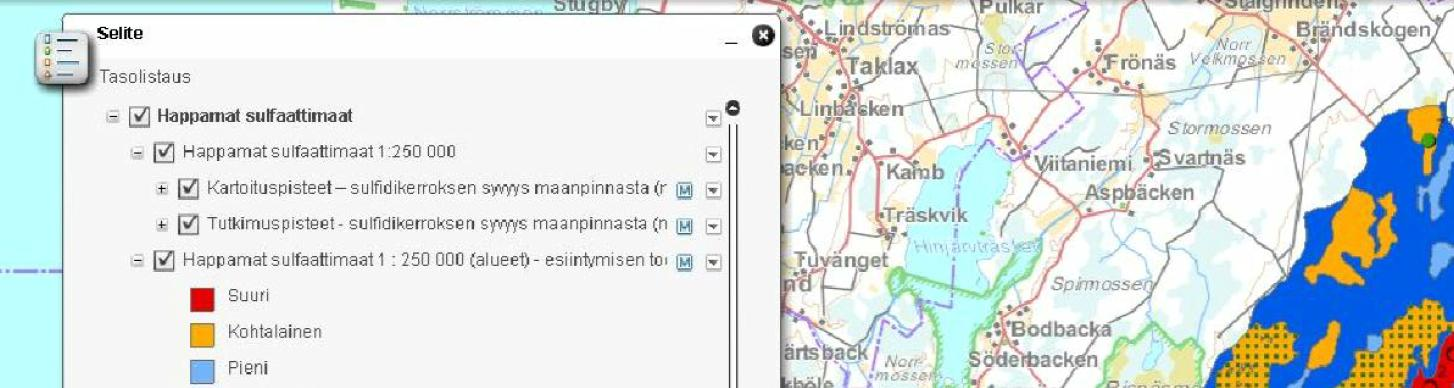Select the Pieni legend label
Screen dimensions: 1454x388
point(248,369)
